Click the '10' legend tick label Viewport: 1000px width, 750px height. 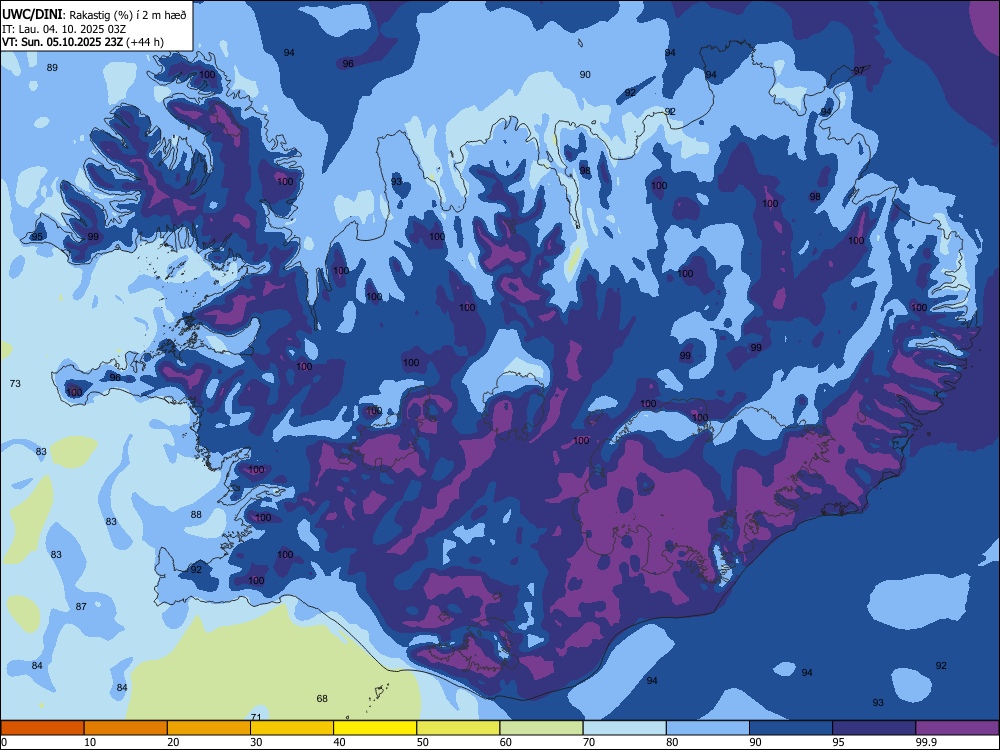pos(90,742)
